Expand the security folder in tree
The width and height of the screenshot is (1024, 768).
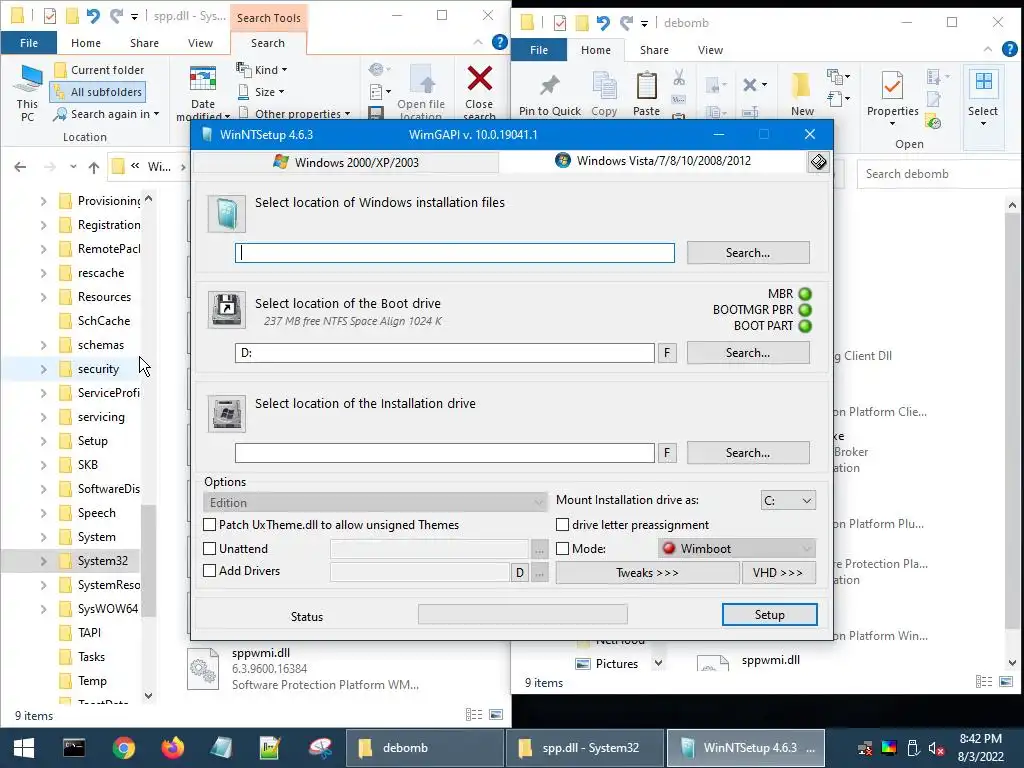[x=44, y=369]
